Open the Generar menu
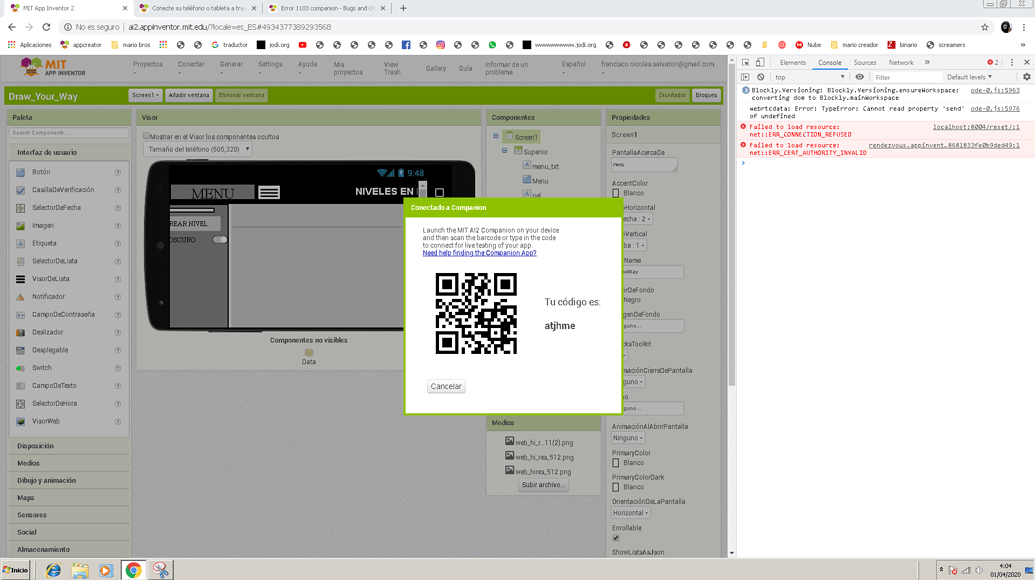Viewport: 1035px width, 580px height. coord(231,65)
